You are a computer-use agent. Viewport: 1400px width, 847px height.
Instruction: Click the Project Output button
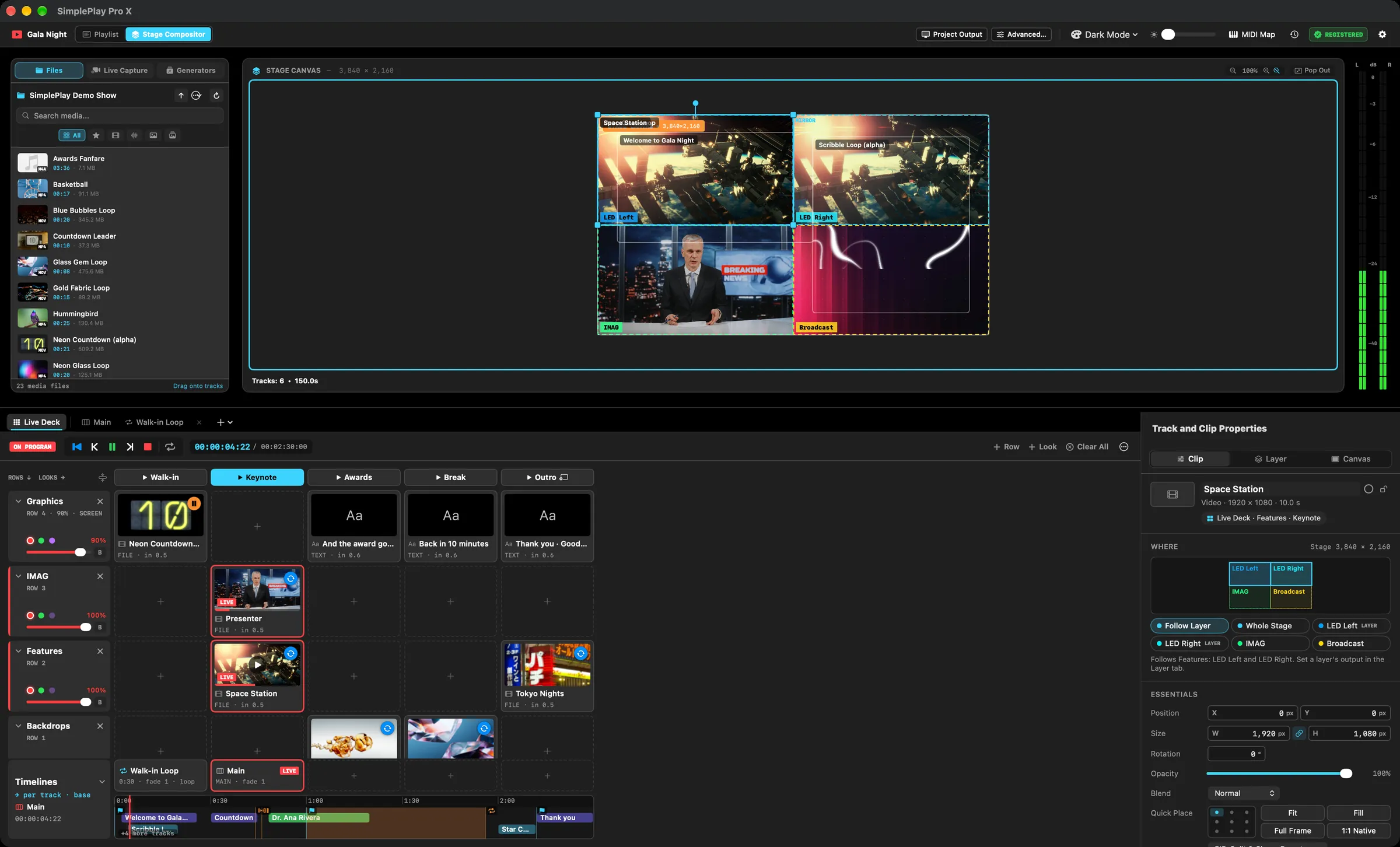(951, 34)
